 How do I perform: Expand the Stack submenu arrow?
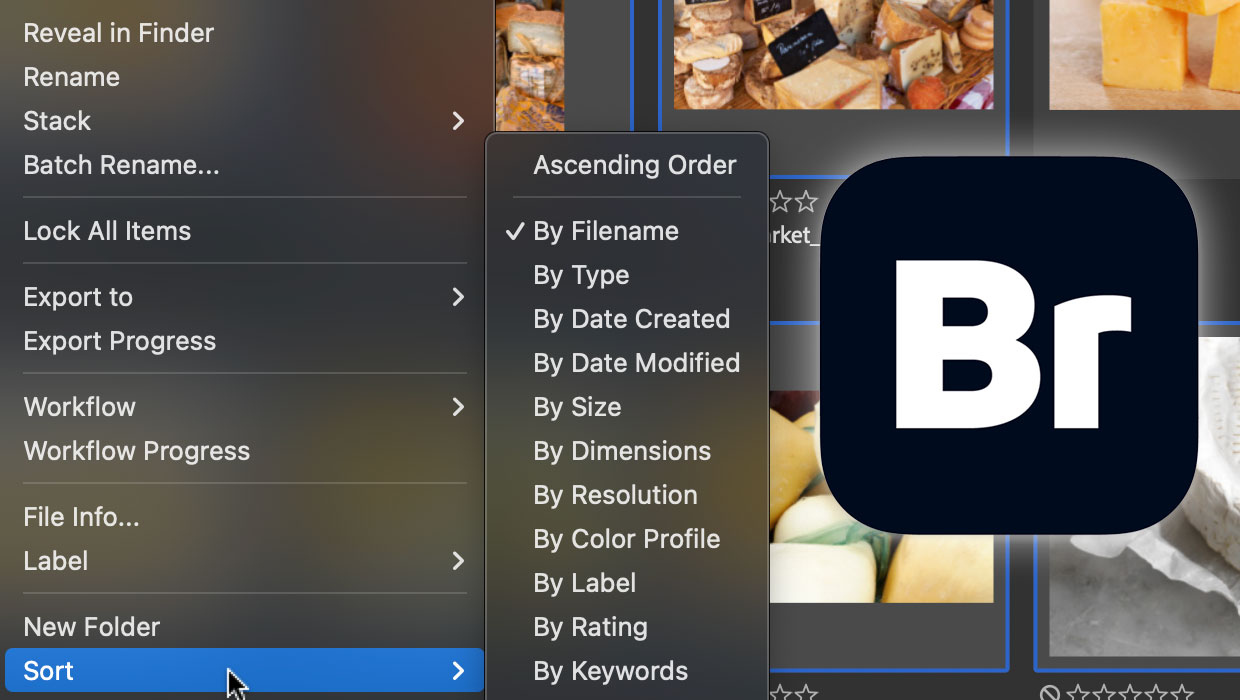[458, 121]
